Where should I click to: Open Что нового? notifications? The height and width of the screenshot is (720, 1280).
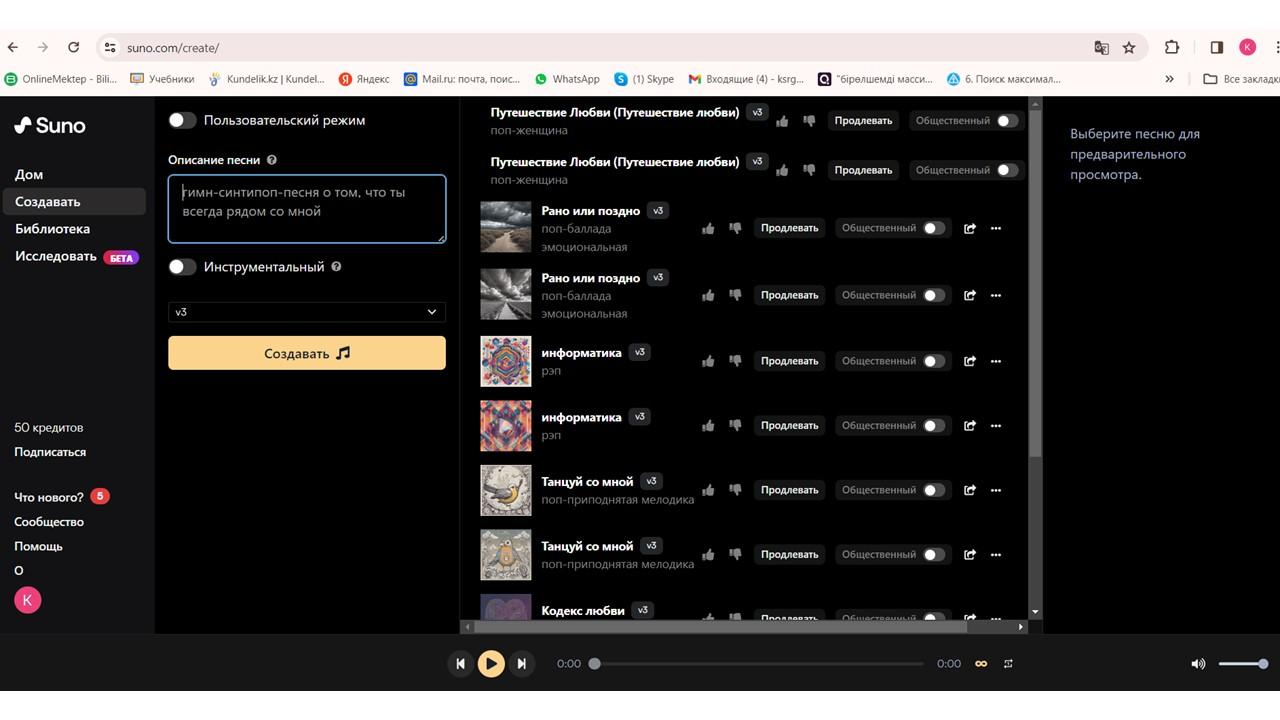[61, 497]
